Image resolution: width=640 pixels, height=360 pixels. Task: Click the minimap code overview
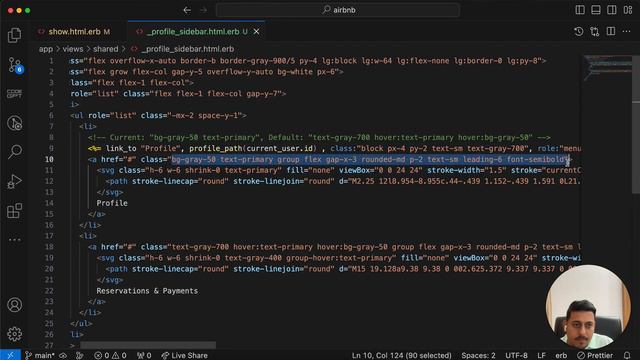[x=607, y=69]
